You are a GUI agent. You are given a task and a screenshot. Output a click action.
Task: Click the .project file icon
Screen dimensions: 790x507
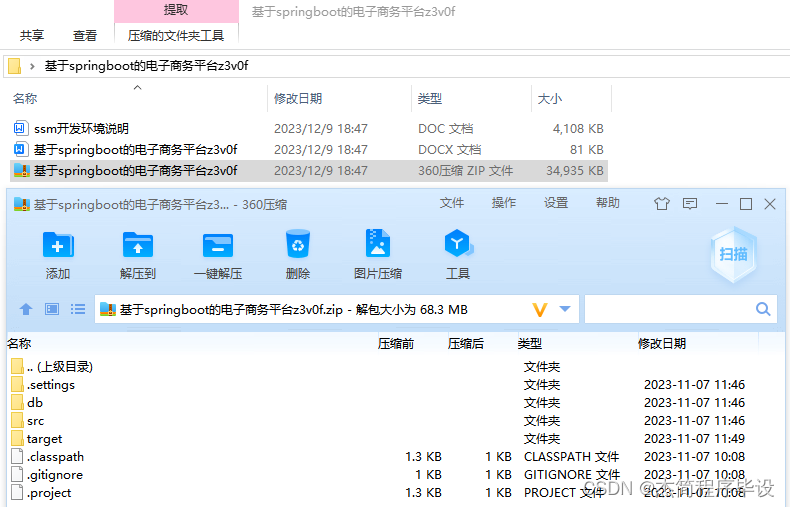(x=17, y=492)
